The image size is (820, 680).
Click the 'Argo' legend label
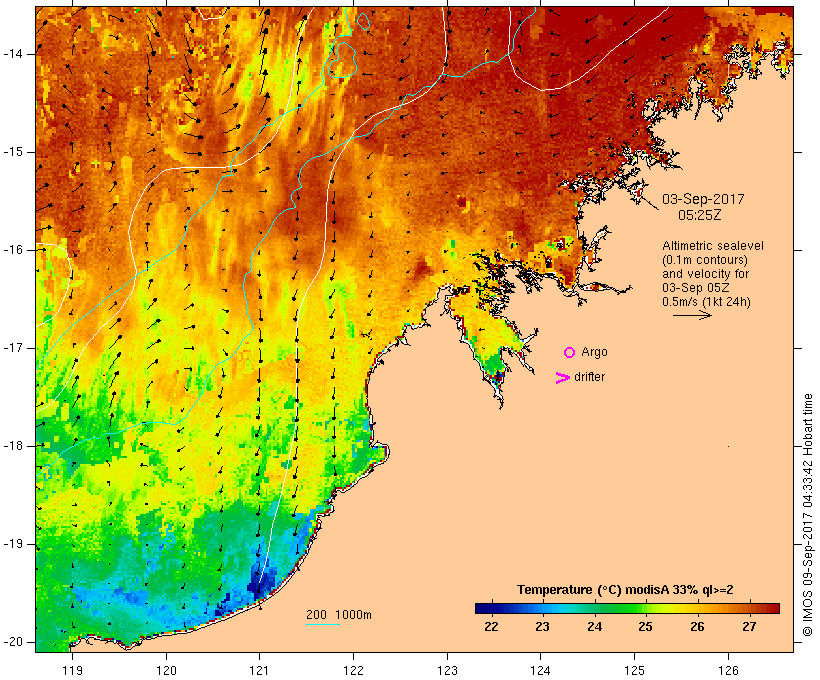tap(595, 352)
